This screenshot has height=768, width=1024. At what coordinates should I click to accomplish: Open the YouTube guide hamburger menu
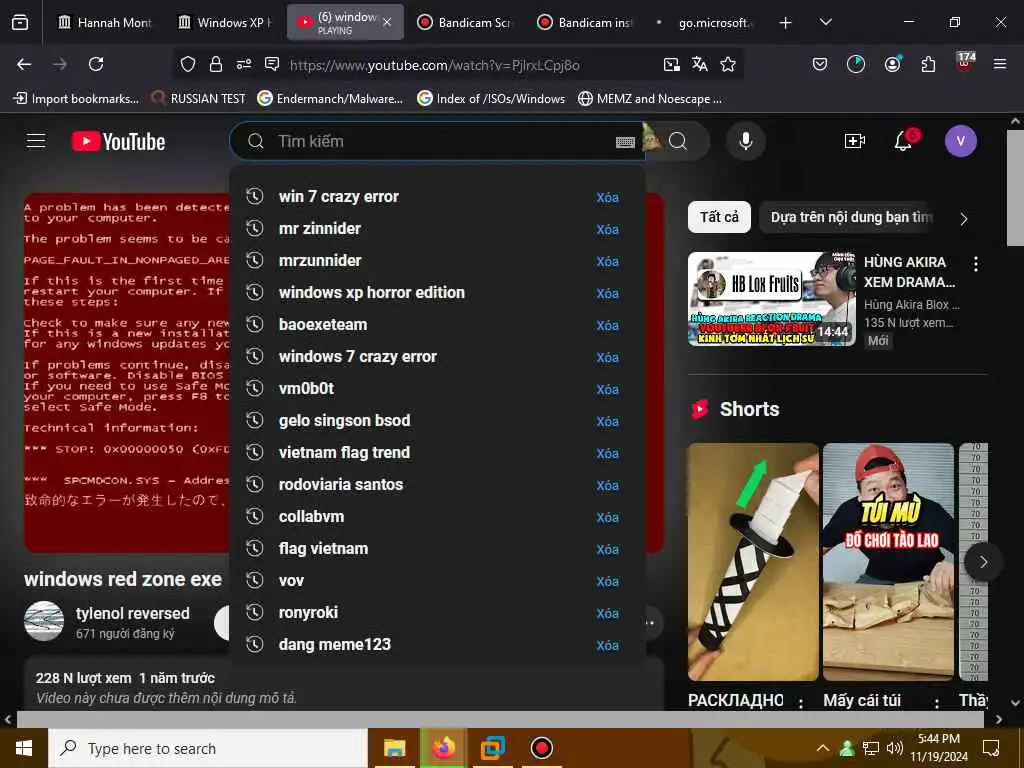[x=36, y=140]
